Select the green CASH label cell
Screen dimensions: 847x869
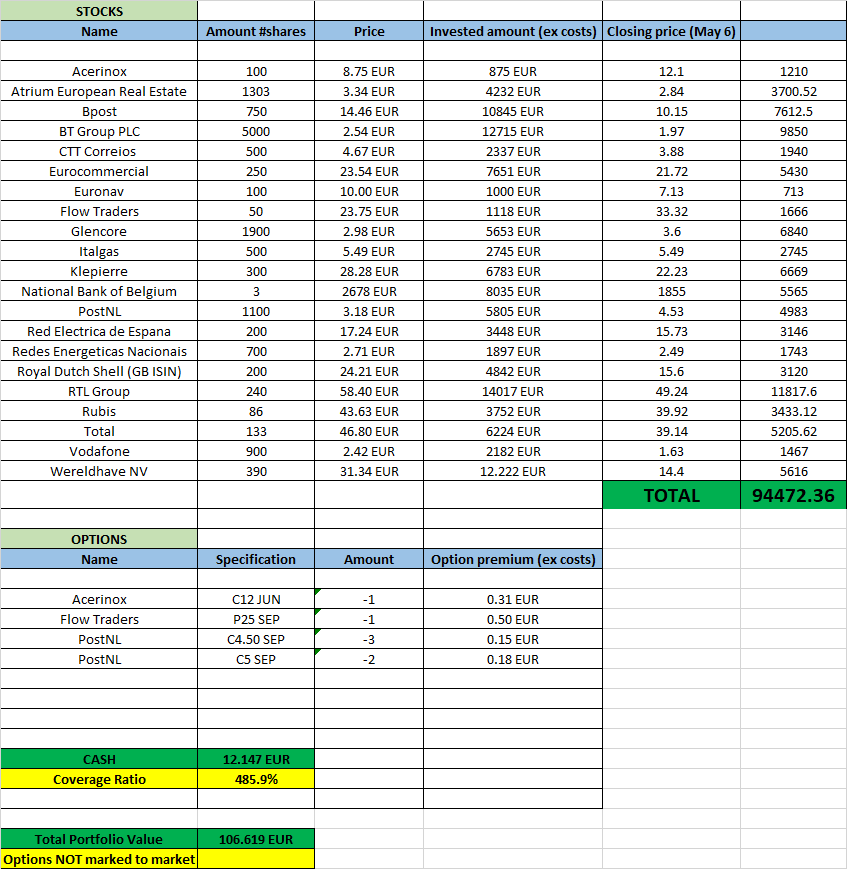(99, 759)
